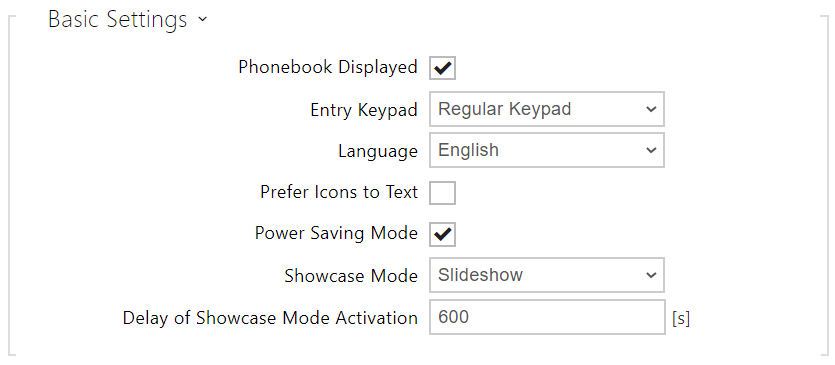Click the arrow icon of Showcase Mode dropdown
This screenshot has width=835, height=365.
click(x=651, y=275)
